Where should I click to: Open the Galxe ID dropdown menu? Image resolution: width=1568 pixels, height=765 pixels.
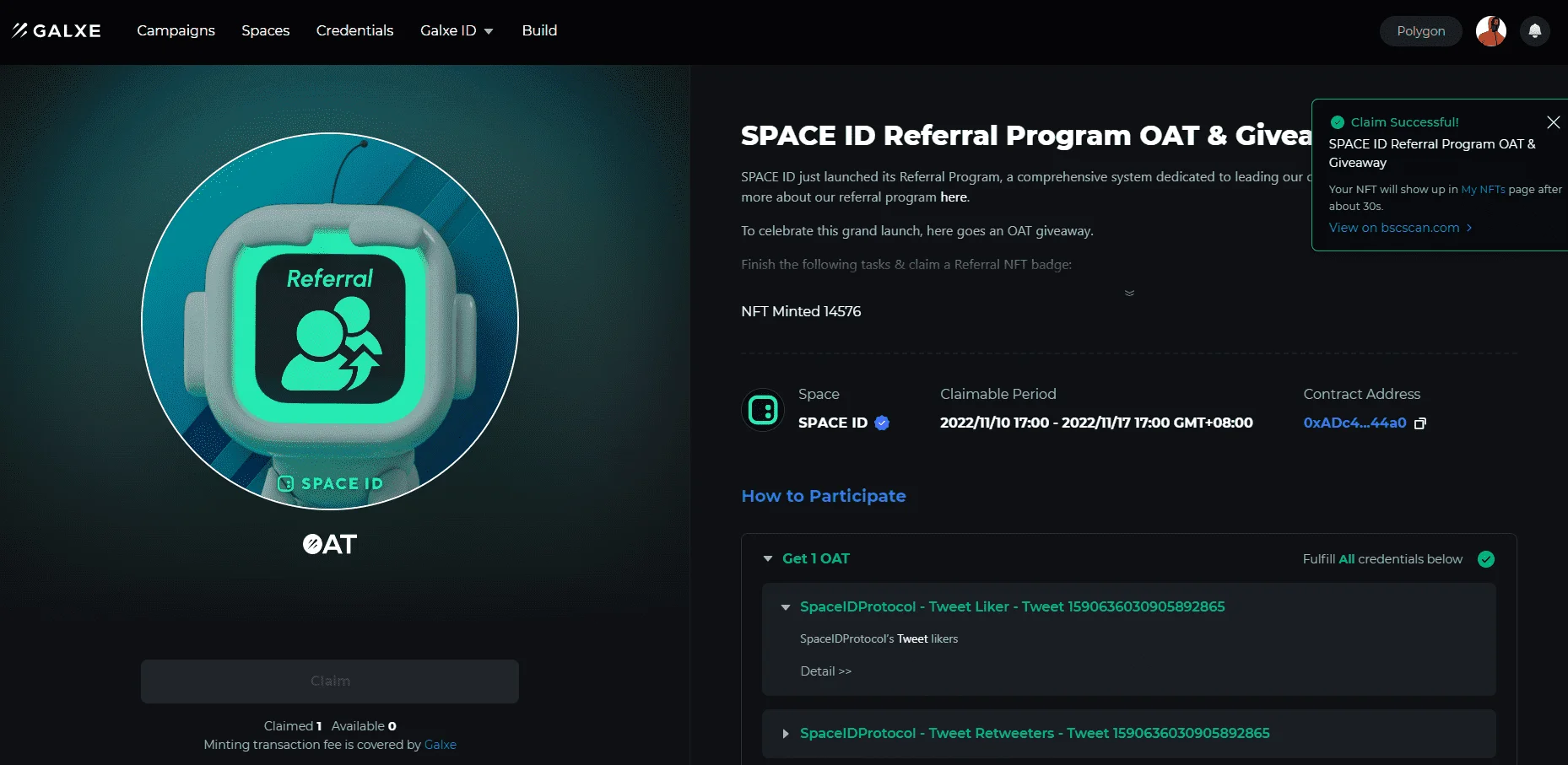point(457,30)
